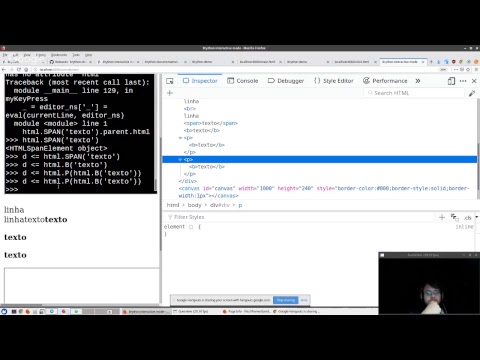Open the Inspector tab
Image resolution: width=480 pixels, height=360 pixels.
(200, 81)
